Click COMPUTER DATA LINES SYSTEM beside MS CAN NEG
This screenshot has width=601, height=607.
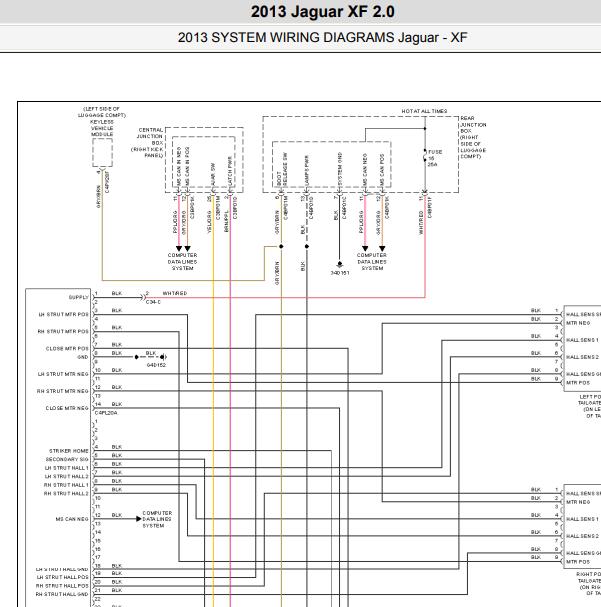click(x=157, y=519)
